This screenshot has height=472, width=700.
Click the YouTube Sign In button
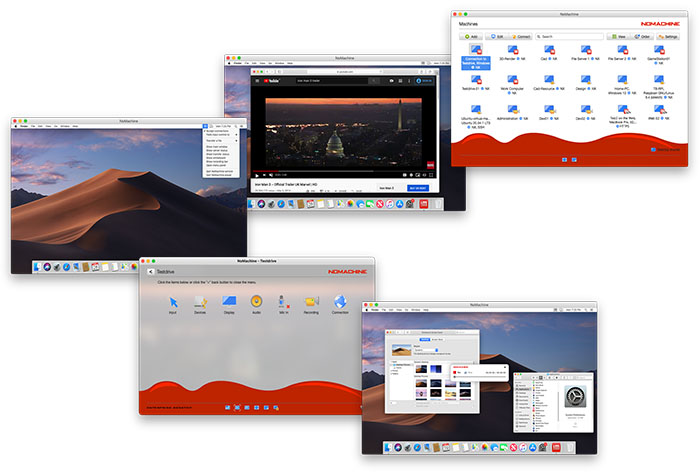tap(426, 80)
